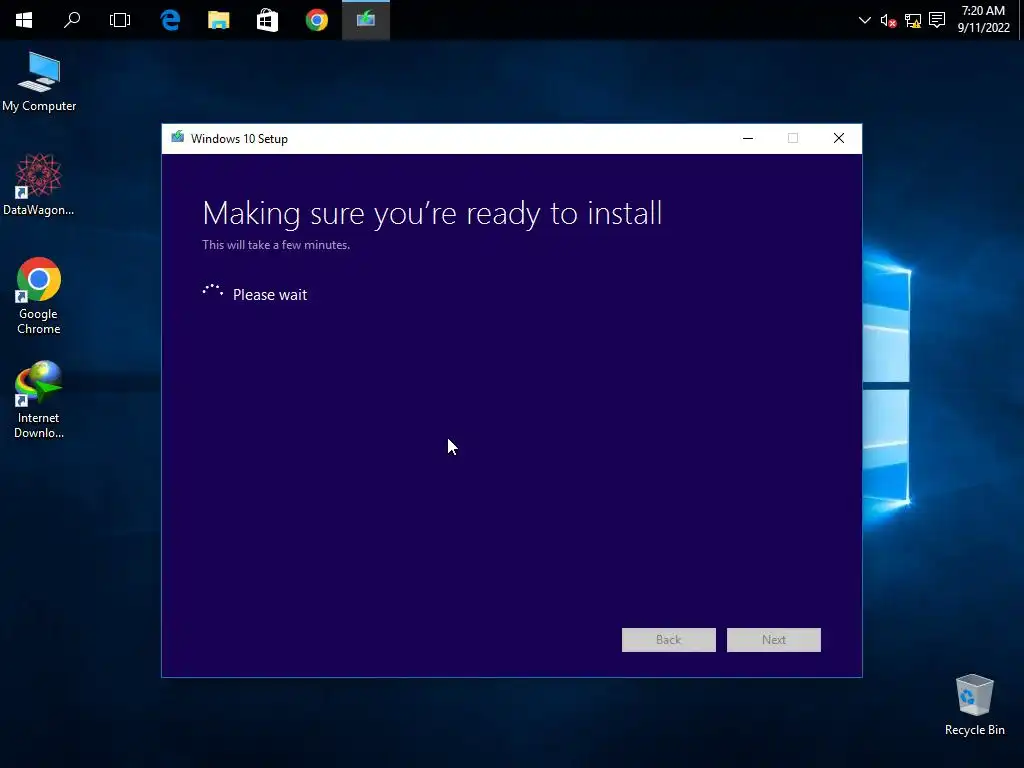Open the taskbar clock showing 7:20 AM
1024x768 pixels.
(984, 19)
